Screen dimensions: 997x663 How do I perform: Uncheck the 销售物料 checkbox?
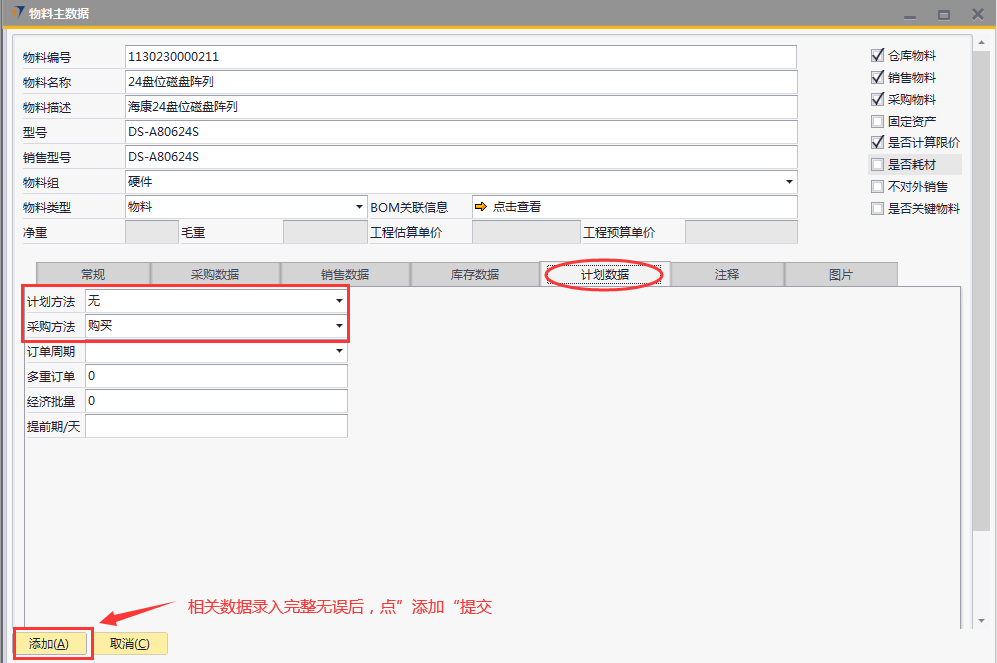[x=877, y=78]
